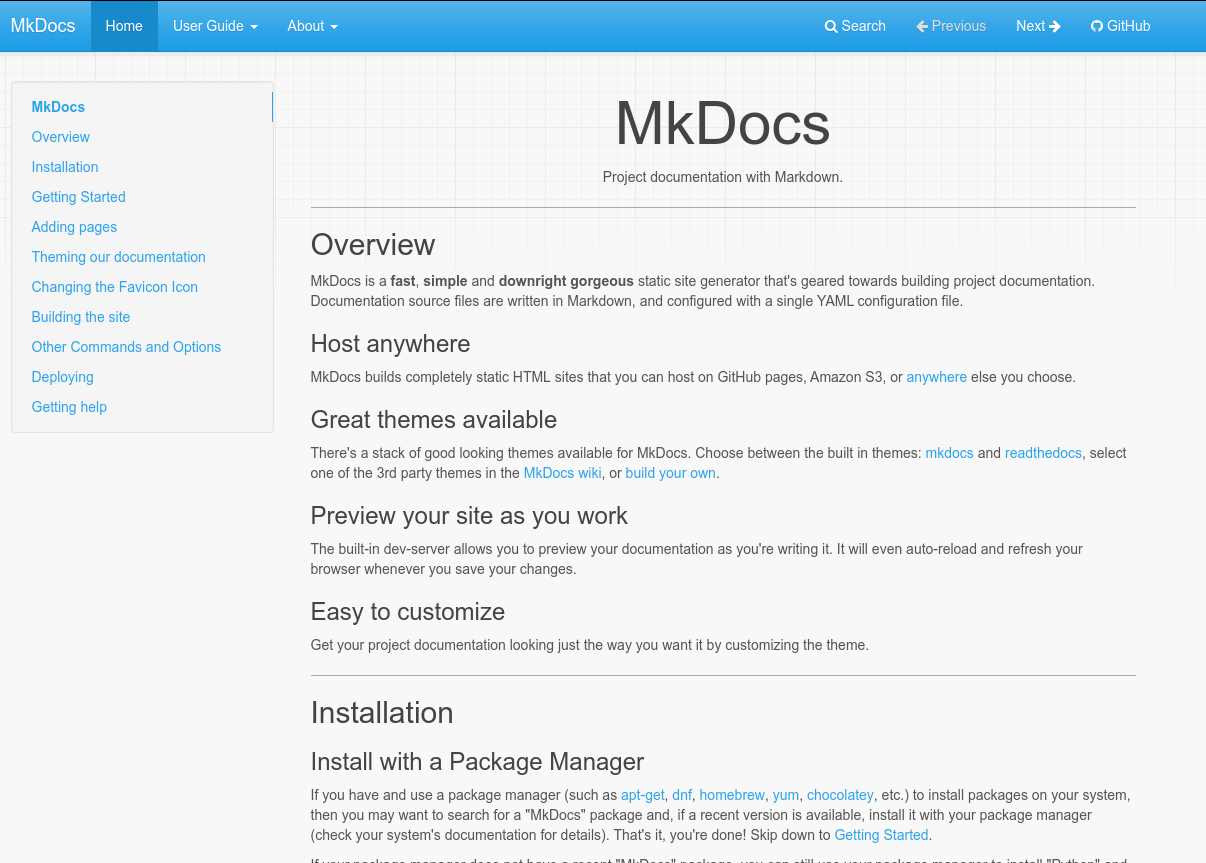
Task: Follow the 'anywhere' hosting link
Action: pyautogui.click(x=937, y=377)
